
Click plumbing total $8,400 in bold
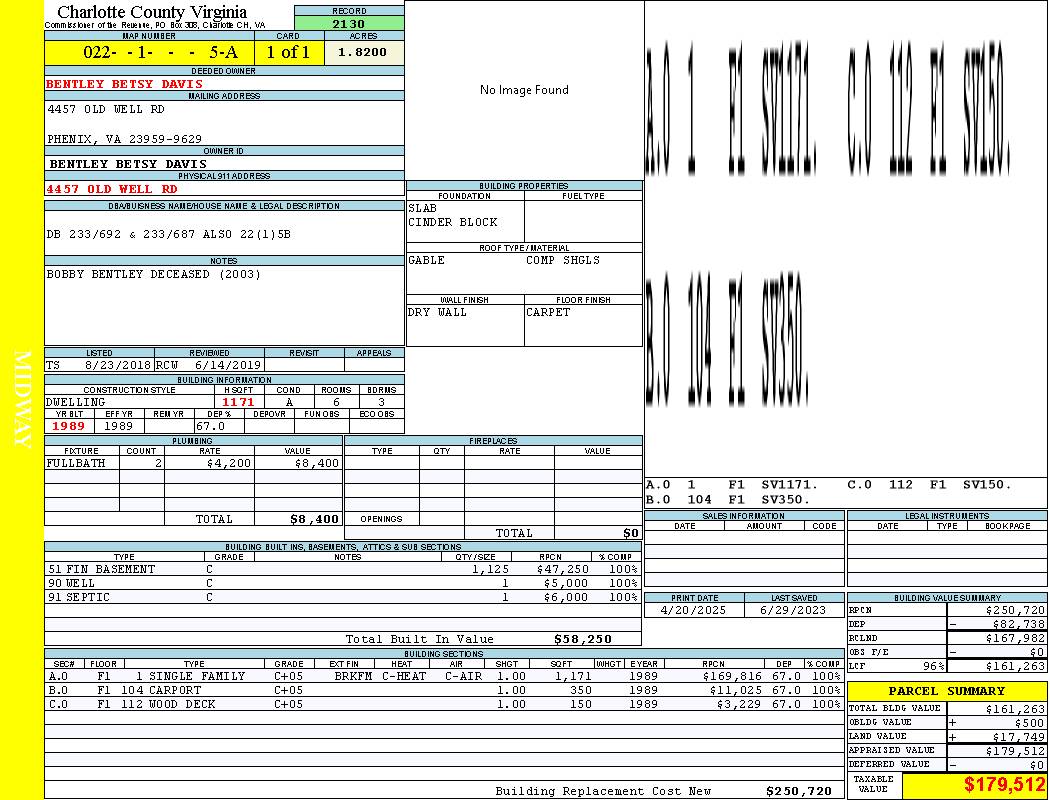tap(315, 519)
